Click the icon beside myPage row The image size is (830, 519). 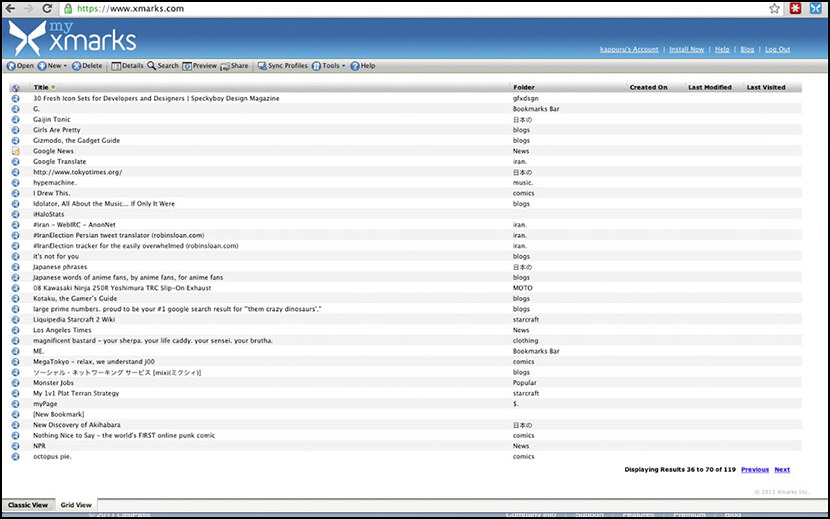15,404
